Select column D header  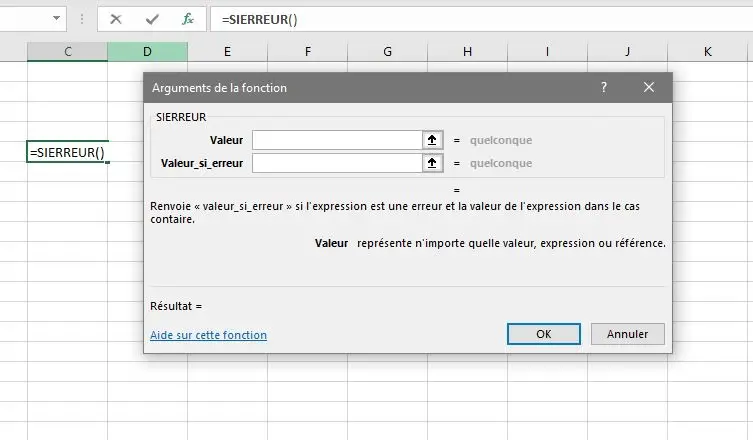147,51
